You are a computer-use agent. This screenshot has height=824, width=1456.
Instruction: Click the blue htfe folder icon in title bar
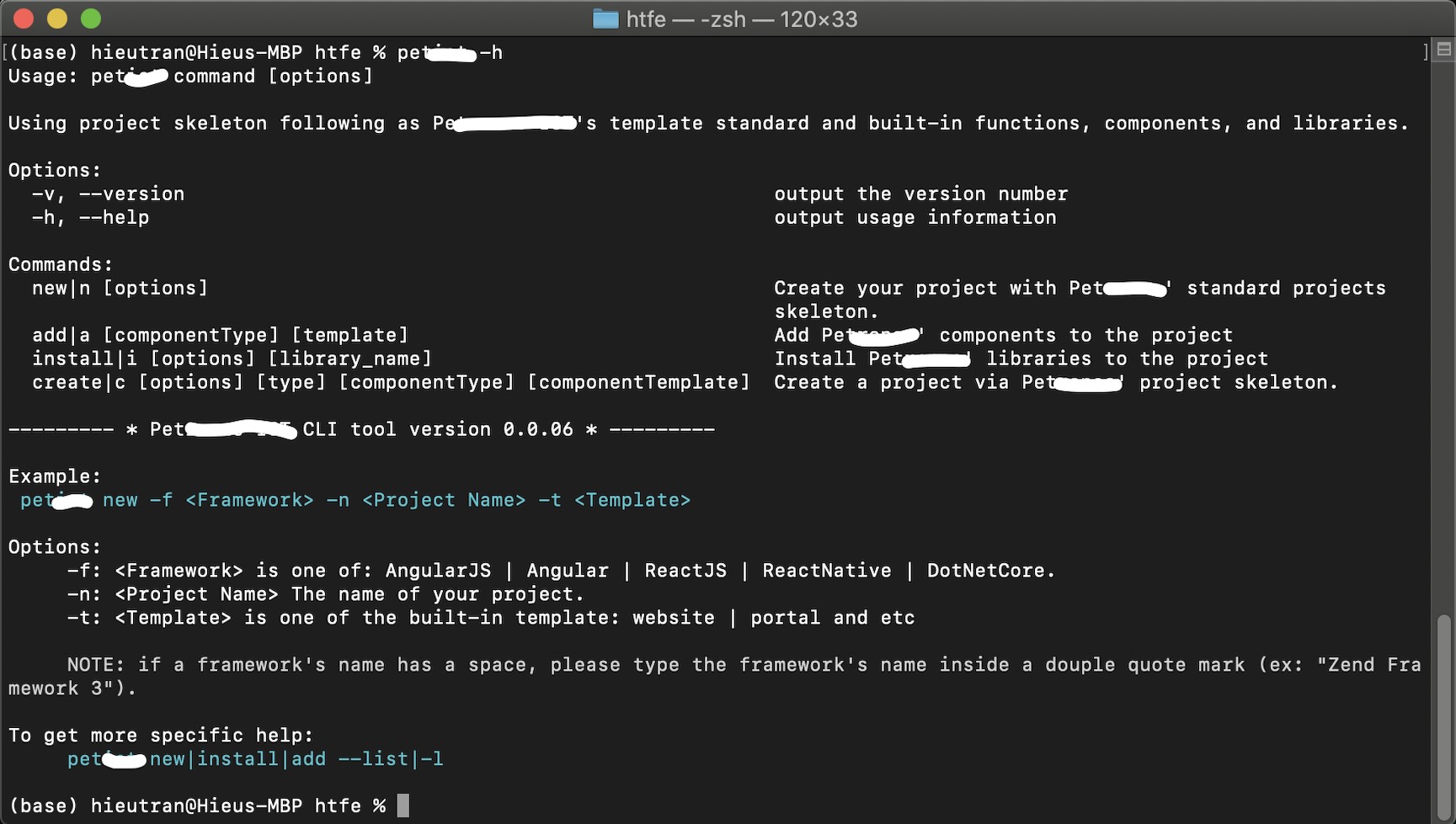tap(605, 18)
